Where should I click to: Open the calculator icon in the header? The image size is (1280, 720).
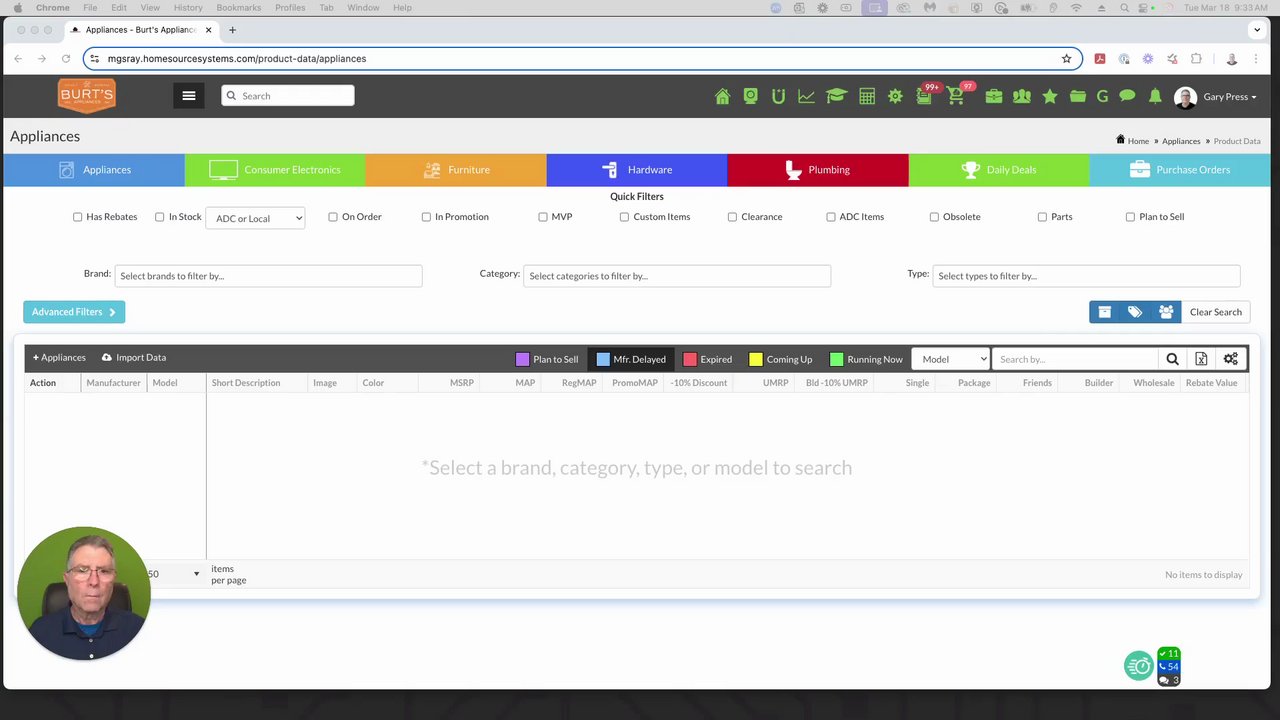pos(867,96)
